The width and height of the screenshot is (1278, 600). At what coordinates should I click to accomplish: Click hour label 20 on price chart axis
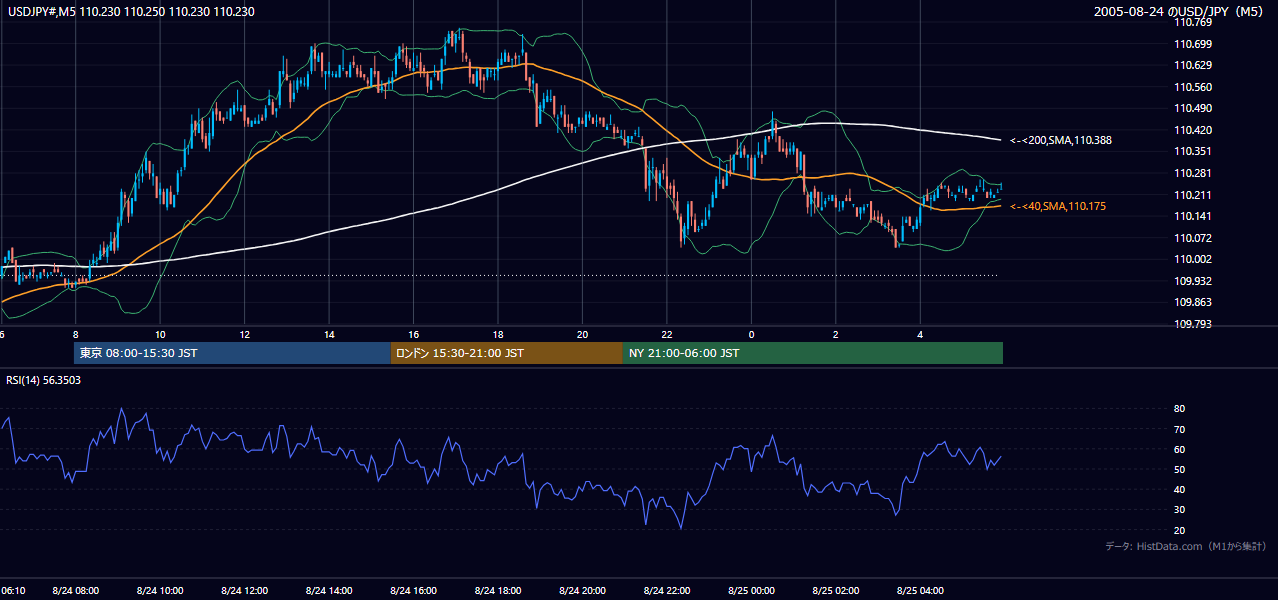click(x=583, y=335)
